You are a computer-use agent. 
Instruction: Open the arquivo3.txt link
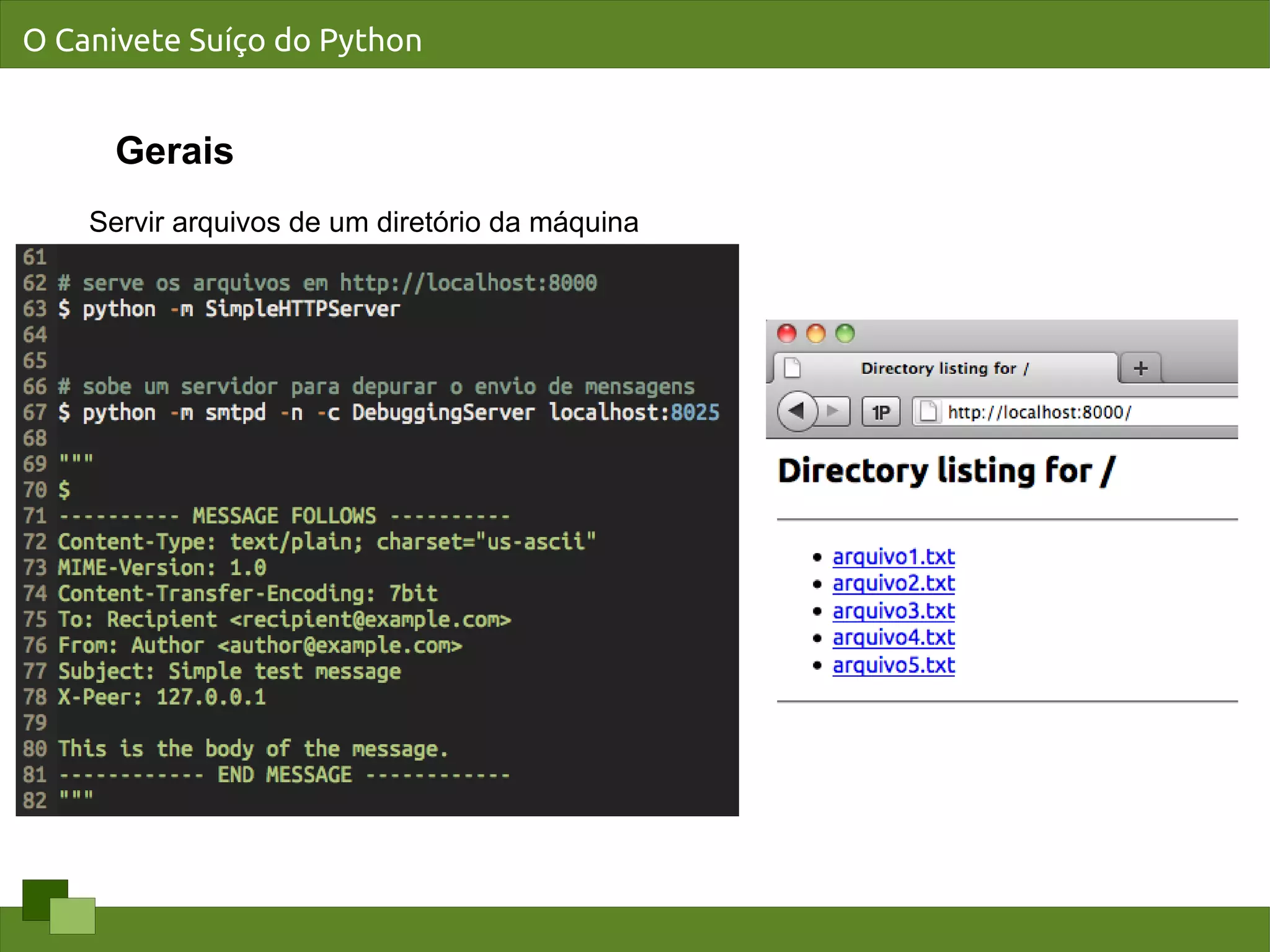tap(894, 612)
